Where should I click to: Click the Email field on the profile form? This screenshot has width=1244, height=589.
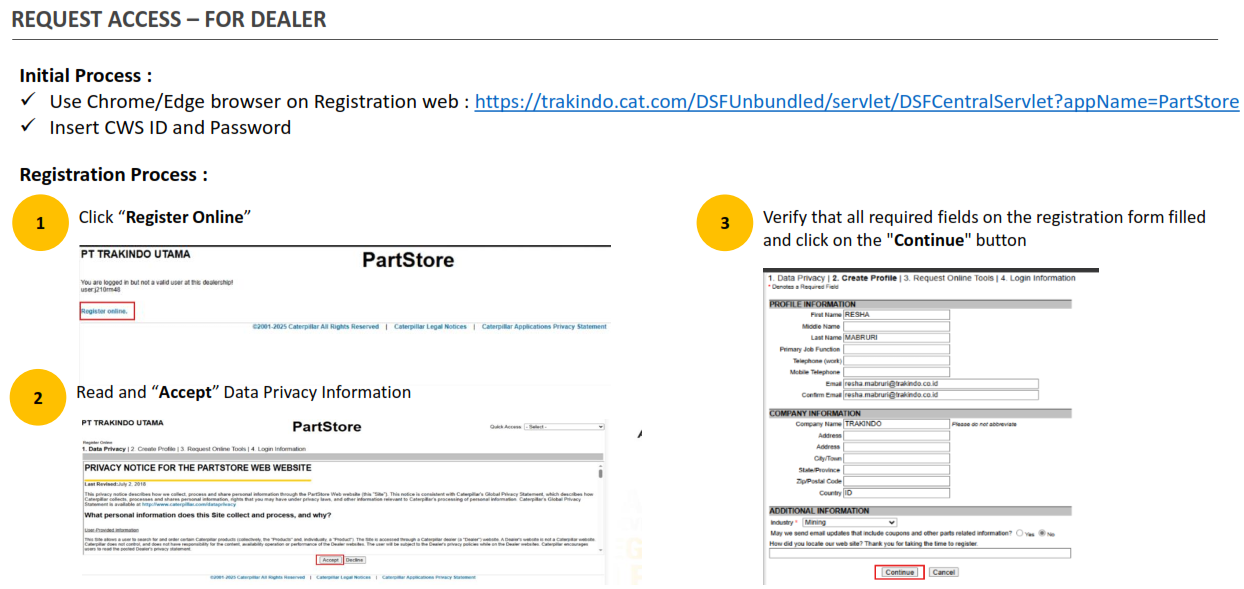click(941, 383)
